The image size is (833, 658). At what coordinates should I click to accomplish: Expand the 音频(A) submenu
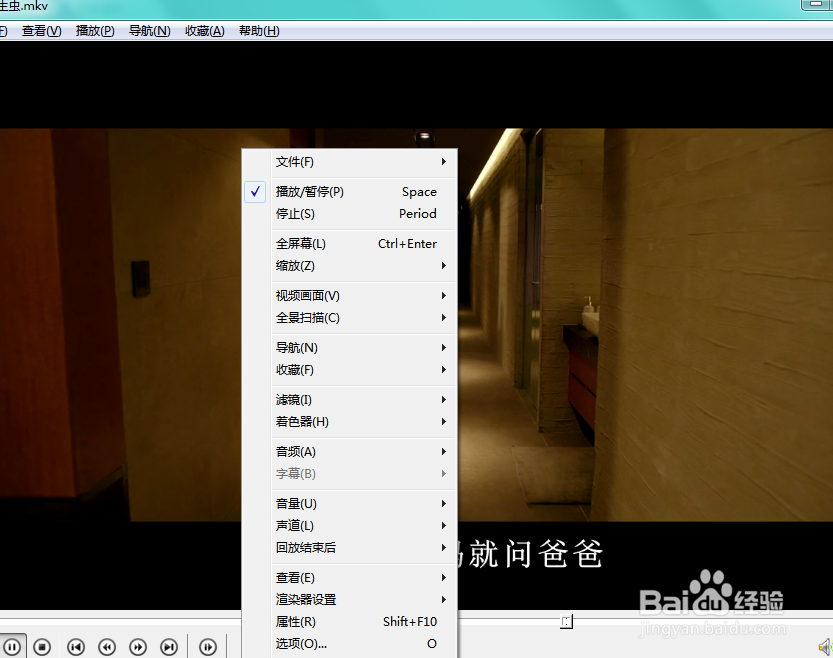pos(351,452)
